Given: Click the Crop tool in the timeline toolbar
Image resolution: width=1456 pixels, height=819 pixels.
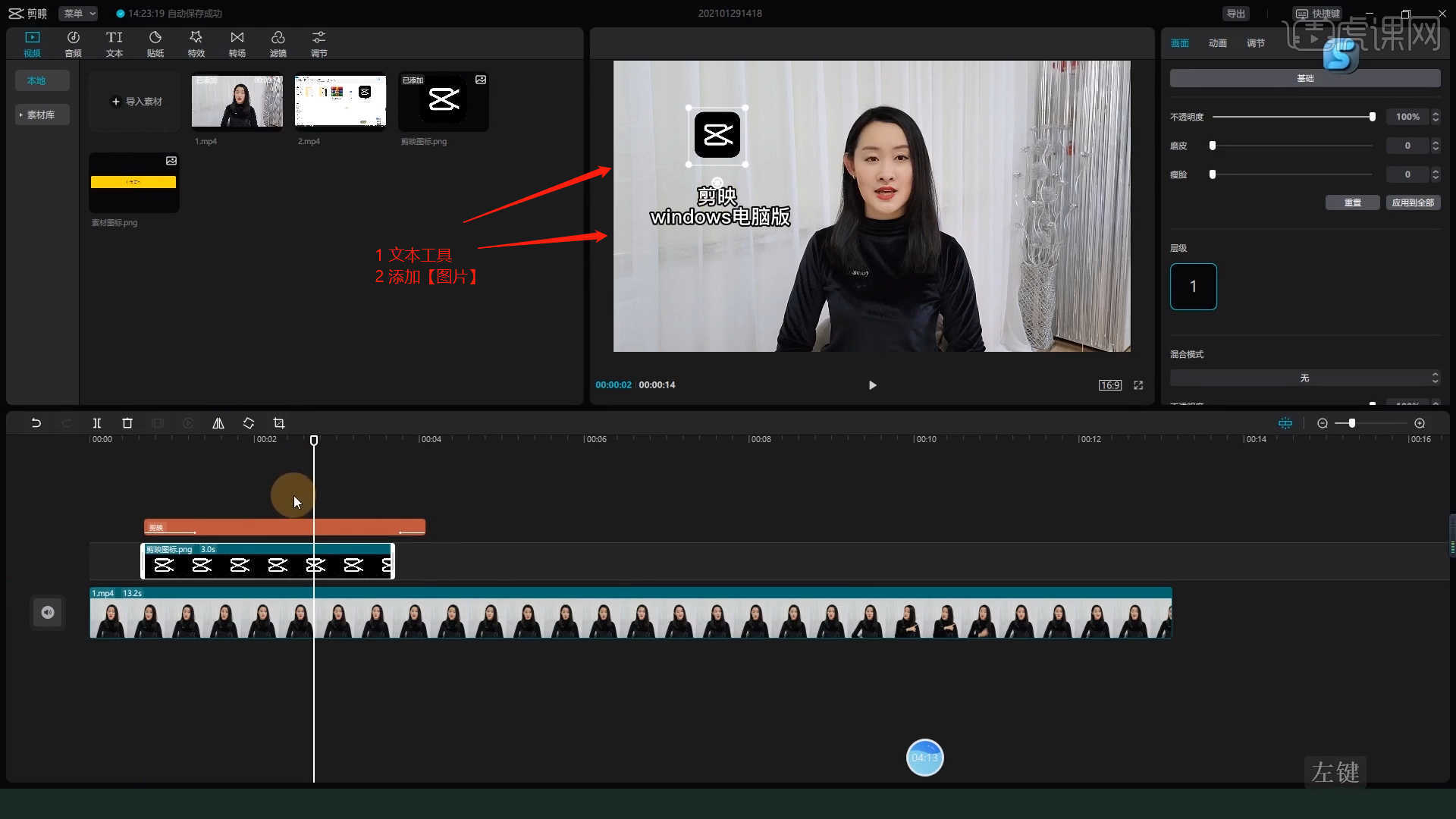Looking at the screenshot, I should (x=279, y=423).
